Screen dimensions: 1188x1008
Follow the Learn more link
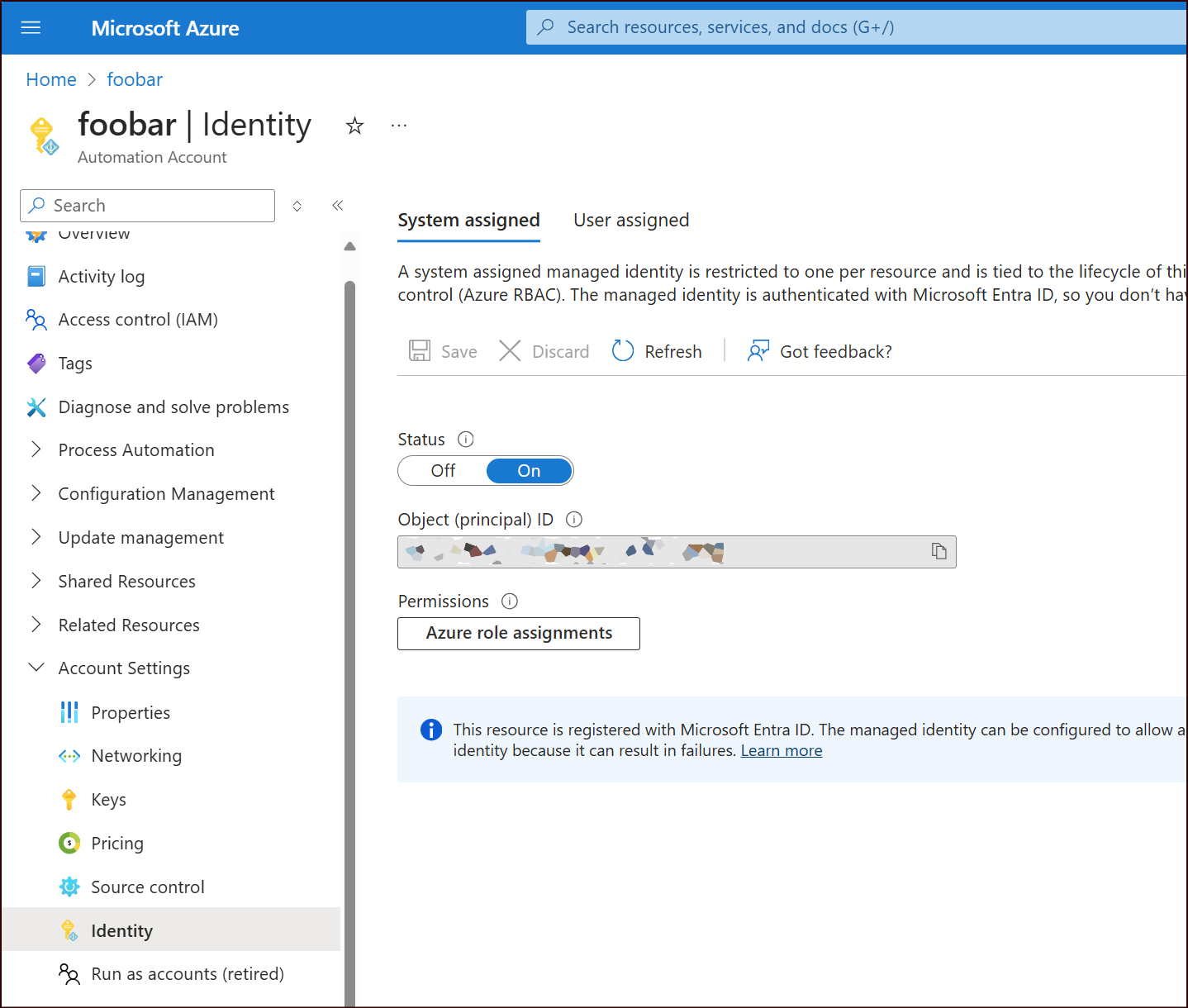point(782,751)
